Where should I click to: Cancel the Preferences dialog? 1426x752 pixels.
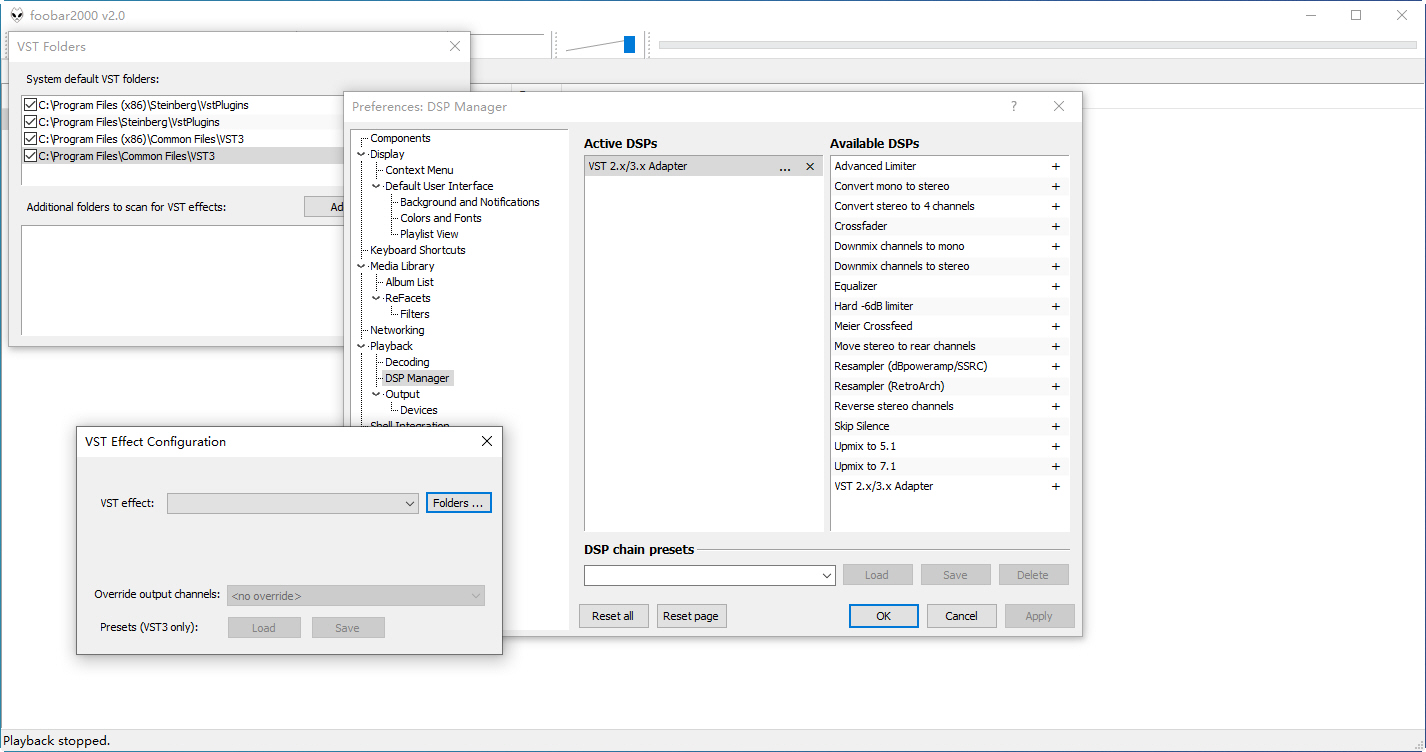(961, 616)
